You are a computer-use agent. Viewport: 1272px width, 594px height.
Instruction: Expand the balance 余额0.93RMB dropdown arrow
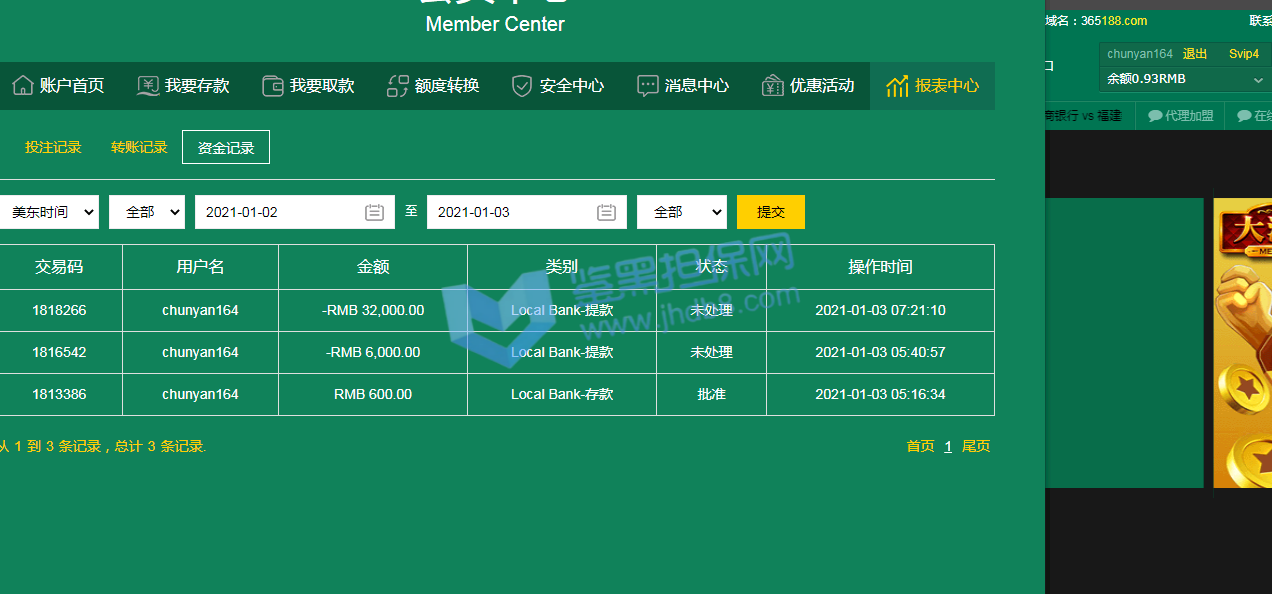coord(1258,79)
